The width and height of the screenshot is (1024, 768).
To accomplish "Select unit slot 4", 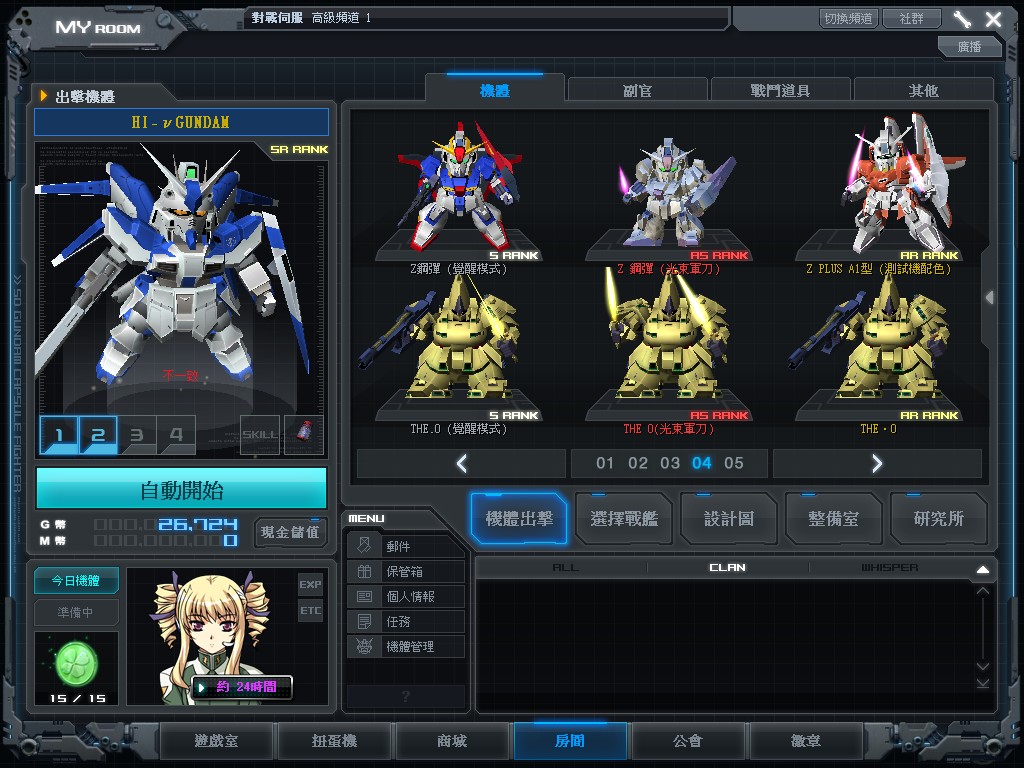I will (176, 434).
